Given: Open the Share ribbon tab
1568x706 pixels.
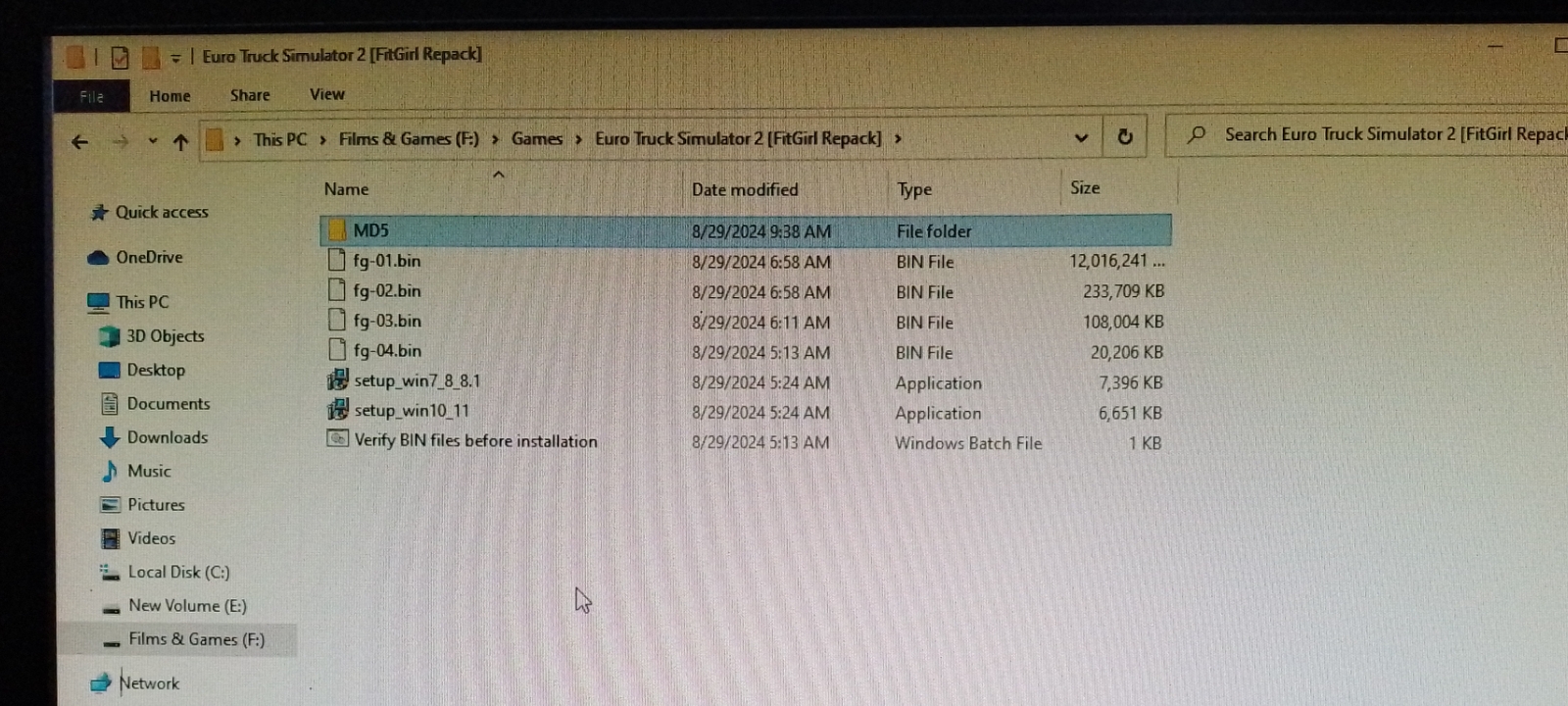Looking at the screenshot, I should 250,95.
